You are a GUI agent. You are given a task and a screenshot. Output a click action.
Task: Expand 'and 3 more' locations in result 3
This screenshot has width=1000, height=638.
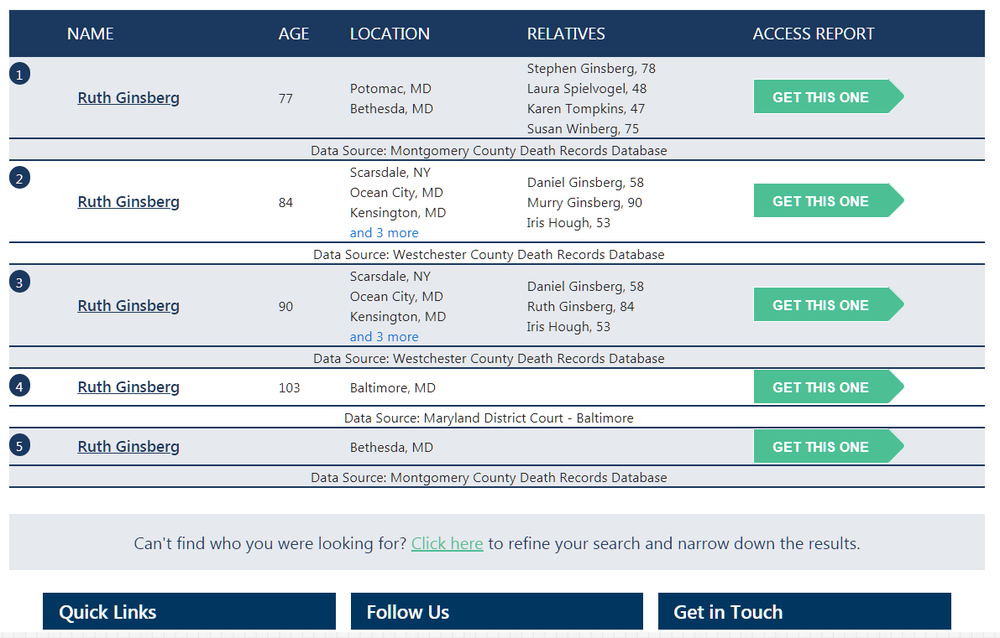click(x=384, y=337)
